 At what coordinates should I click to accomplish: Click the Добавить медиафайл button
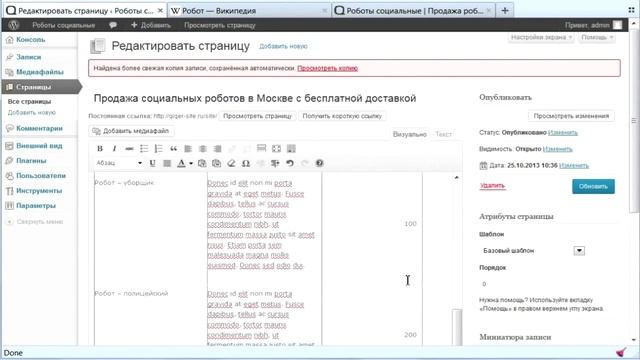131,131
